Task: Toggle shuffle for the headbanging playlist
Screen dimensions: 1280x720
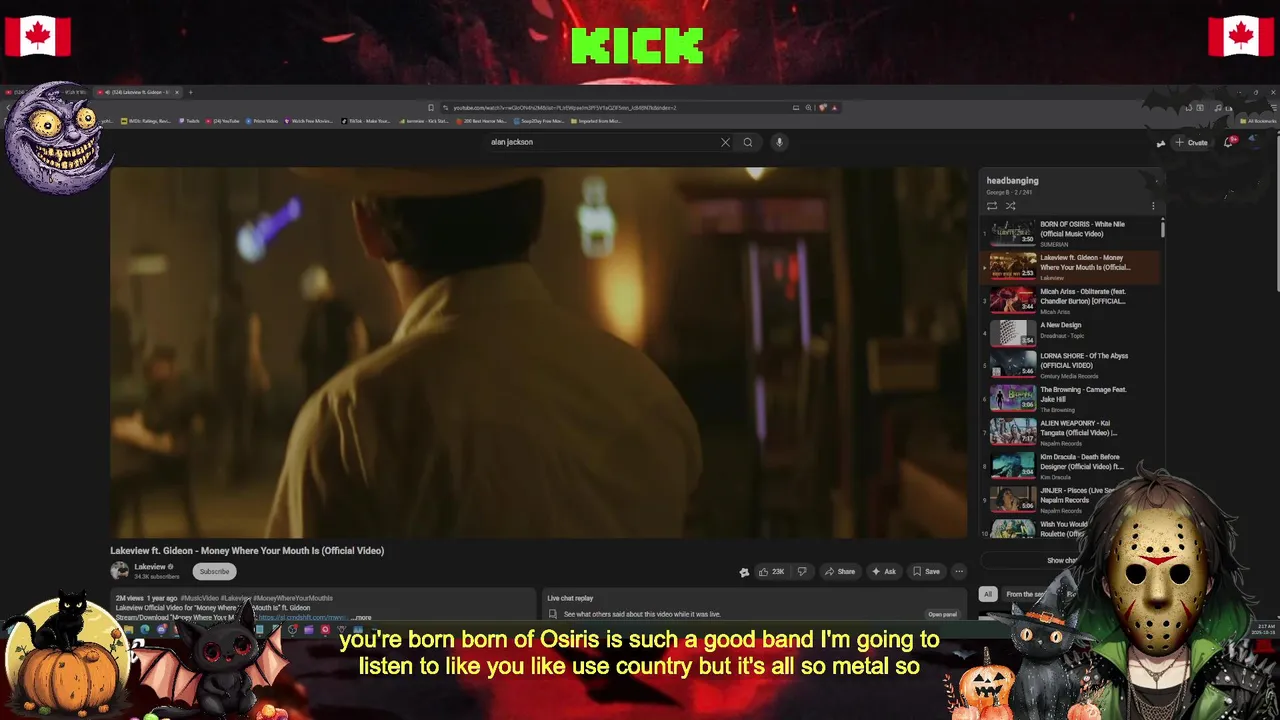Action: pos(1010,206)
